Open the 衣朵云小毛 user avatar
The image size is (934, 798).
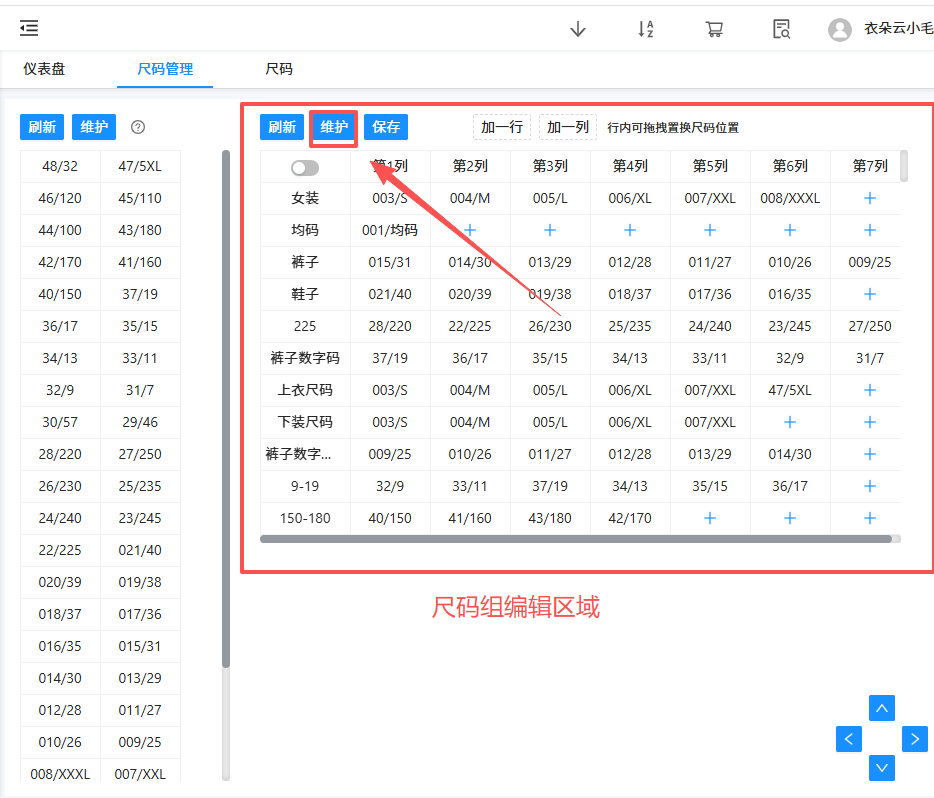click(x=840, y=28)
